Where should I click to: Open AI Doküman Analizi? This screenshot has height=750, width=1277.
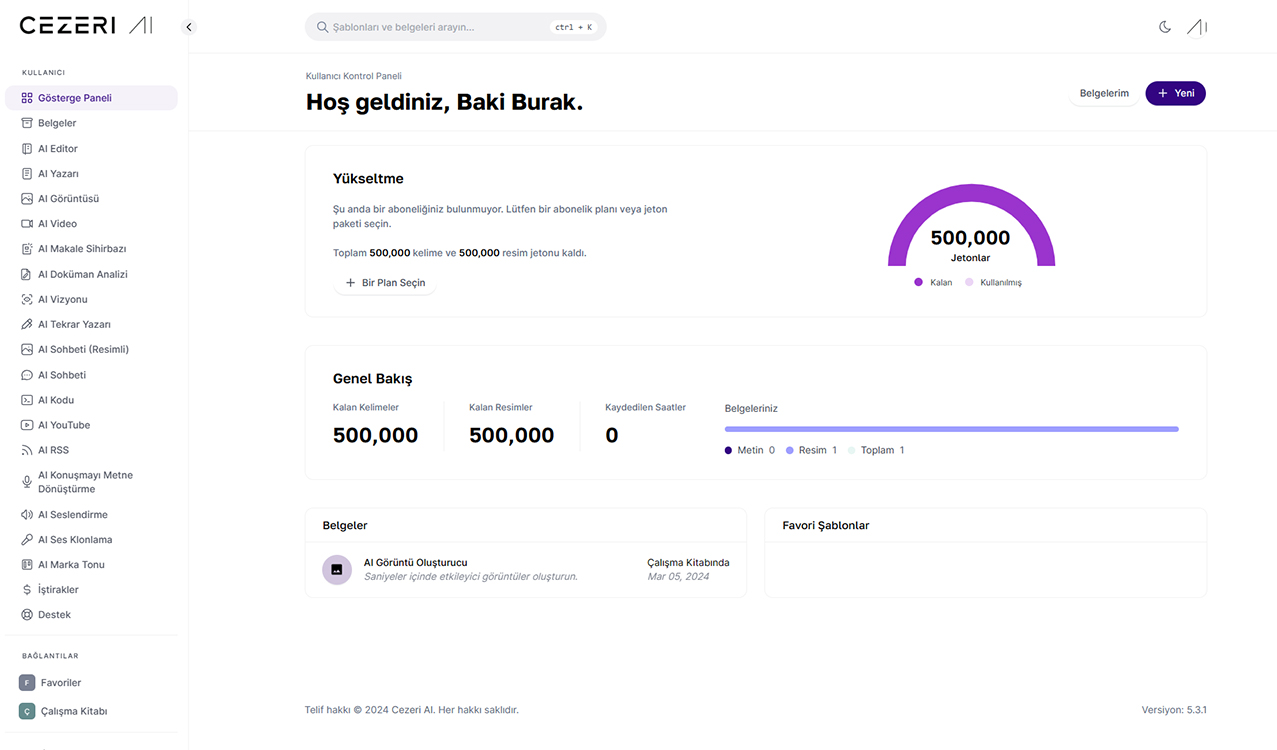click(x=84, y=273)
